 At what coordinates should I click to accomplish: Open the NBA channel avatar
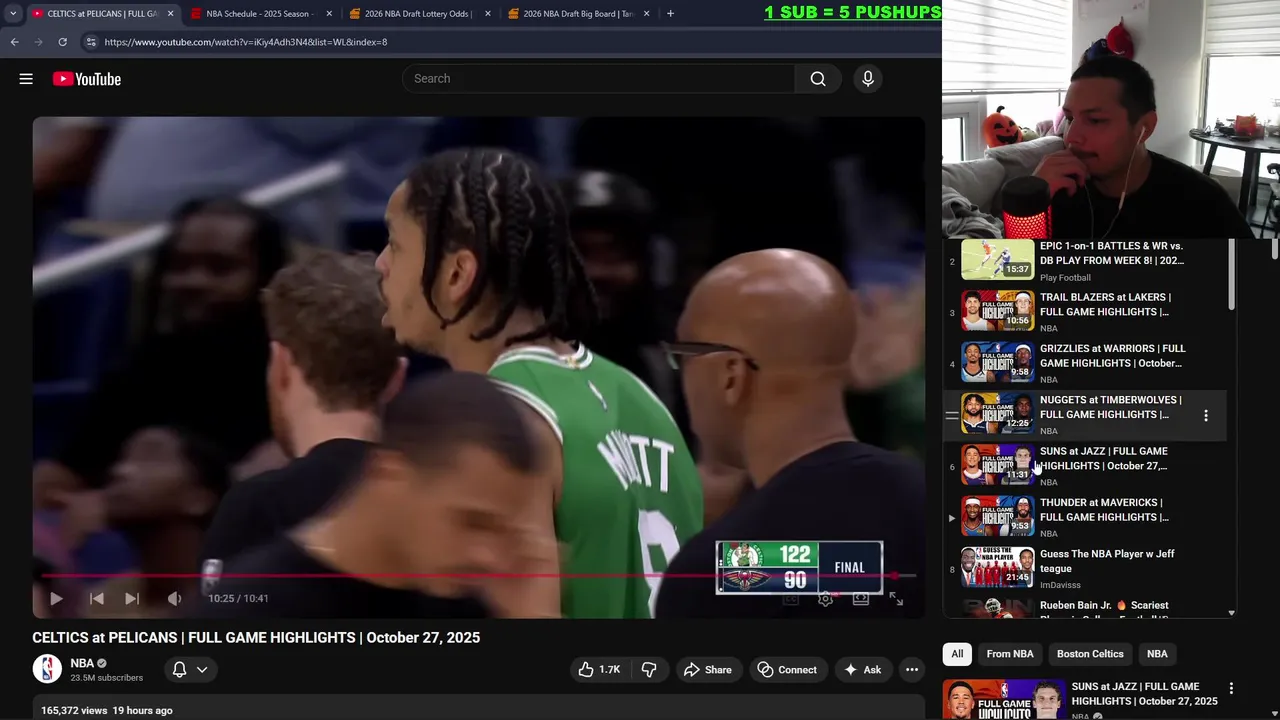[x=47, y=669]
